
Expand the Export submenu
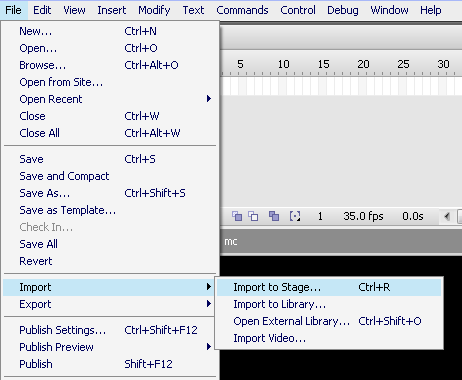(110, 304)
